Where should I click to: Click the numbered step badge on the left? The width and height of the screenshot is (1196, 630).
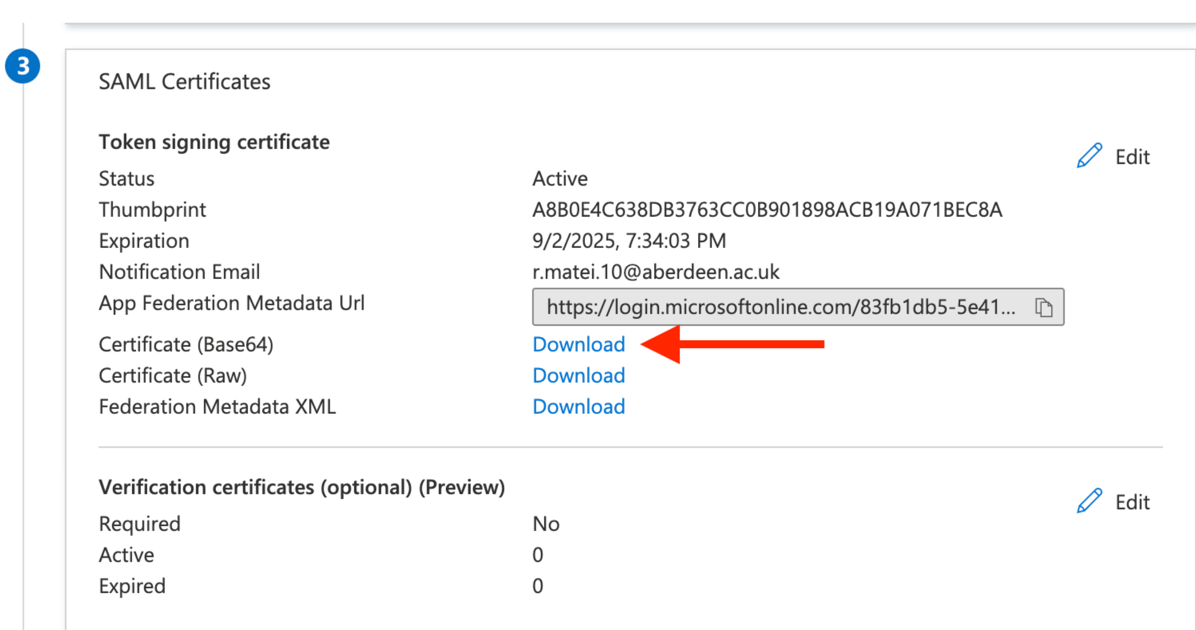23,66
